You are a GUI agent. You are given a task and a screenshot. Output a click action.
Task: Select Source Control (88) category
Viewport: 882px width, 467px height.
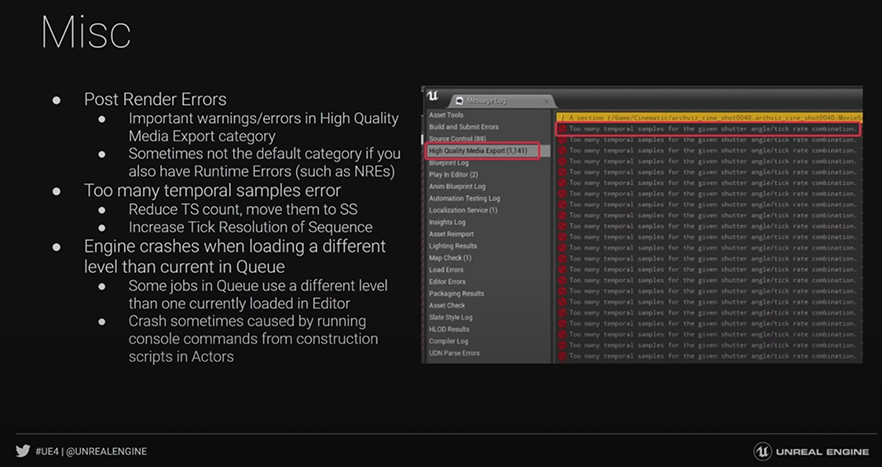coord(457,138)
